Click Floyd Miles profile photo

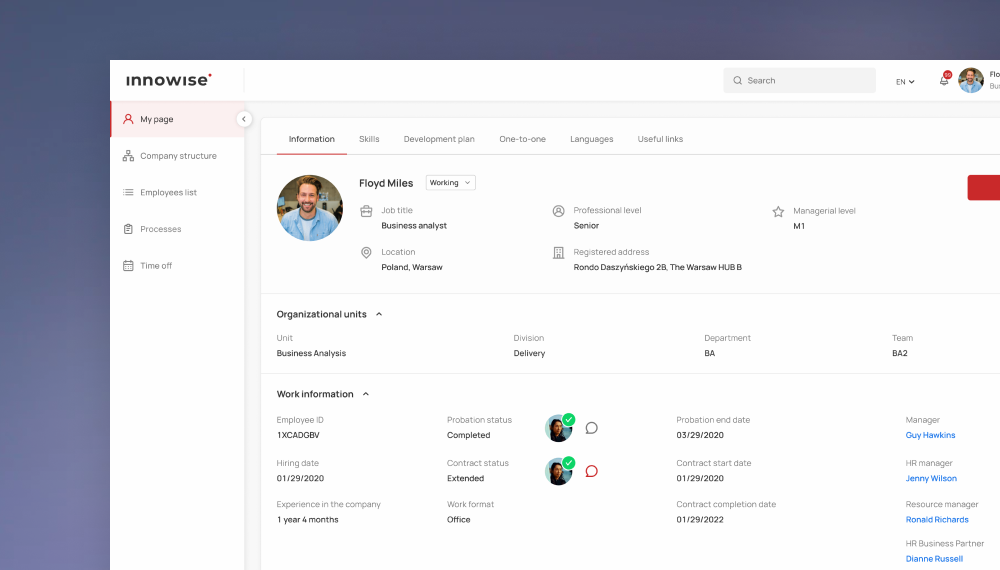(310, 208)
